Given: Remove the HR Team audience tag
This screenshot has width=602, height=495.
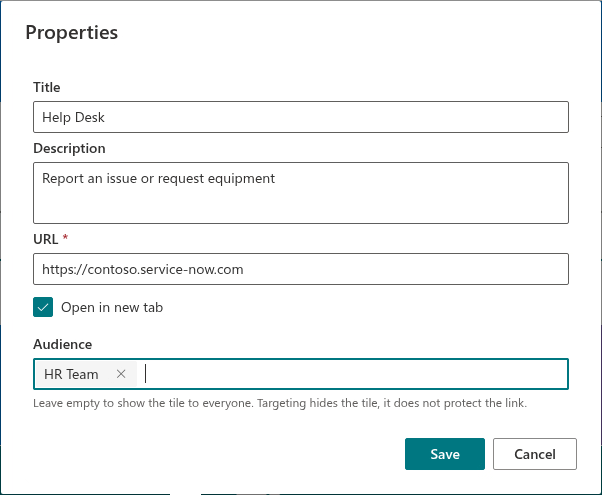Looking at the screenshot, I should [x=121, y=374].
